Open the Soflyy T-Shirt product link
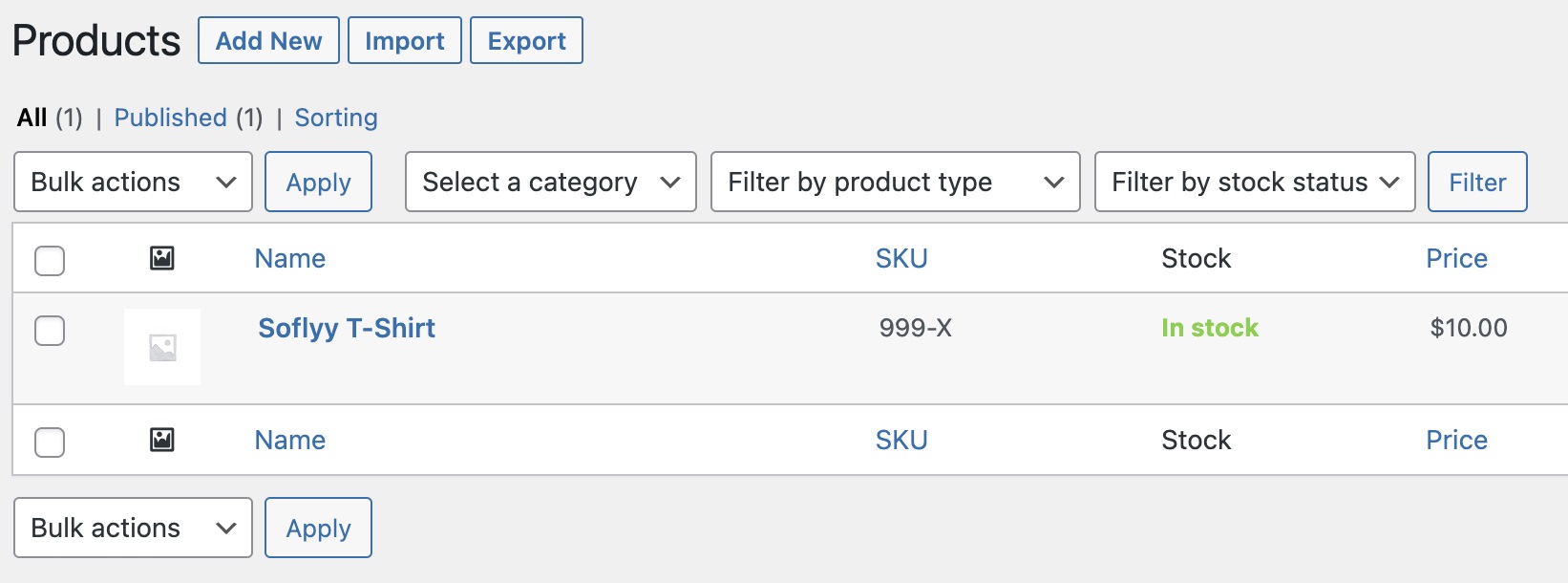 click(x=347, y=328)
